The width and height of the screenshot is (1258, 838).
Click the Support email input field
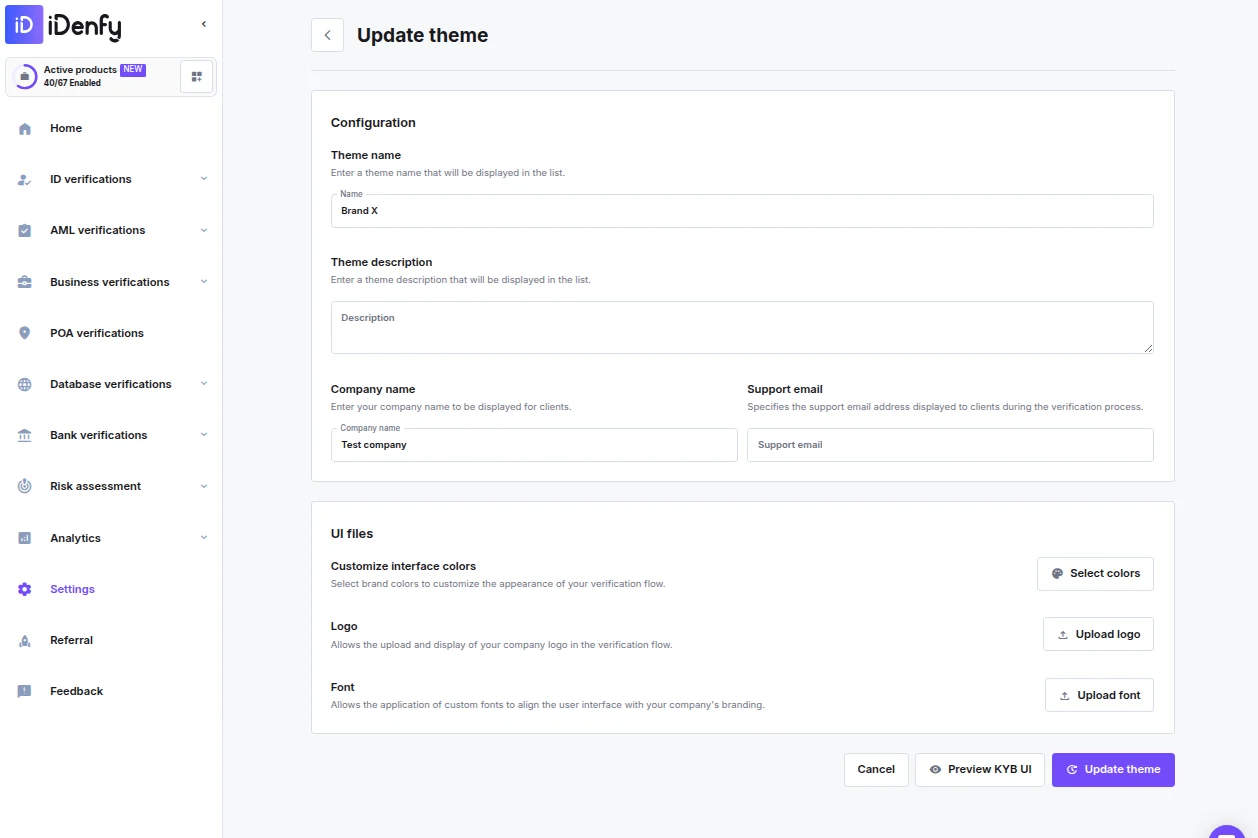[x=950, y=445]
